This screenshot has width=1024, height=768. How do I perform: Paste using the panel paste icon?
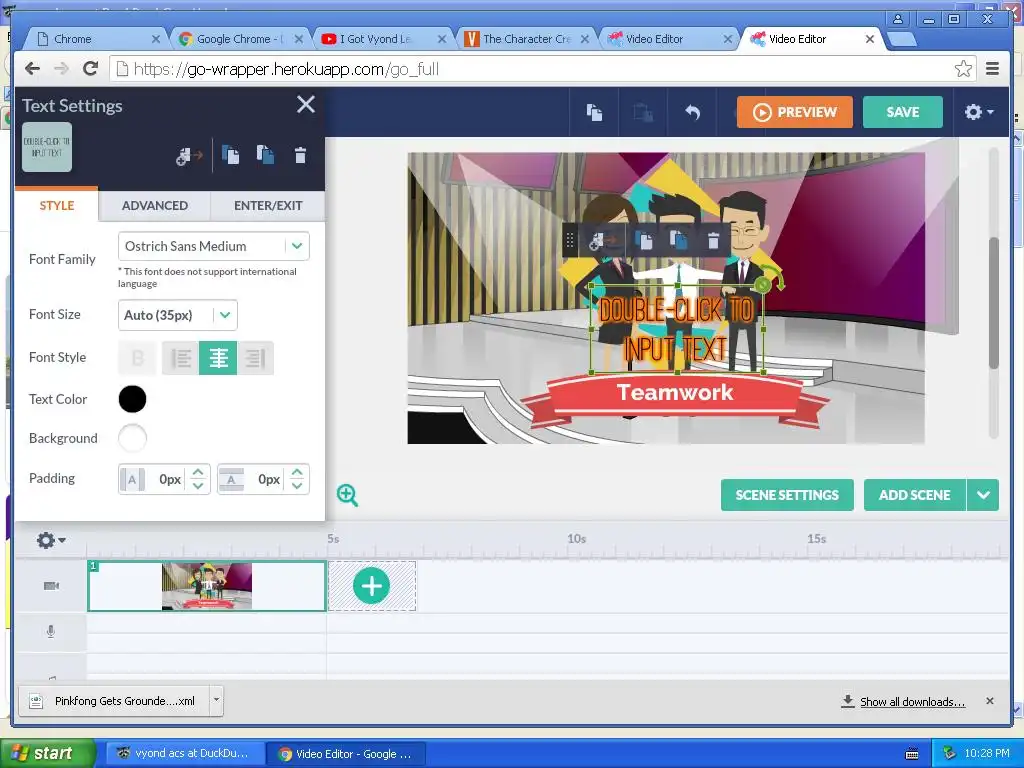[265, 155]
